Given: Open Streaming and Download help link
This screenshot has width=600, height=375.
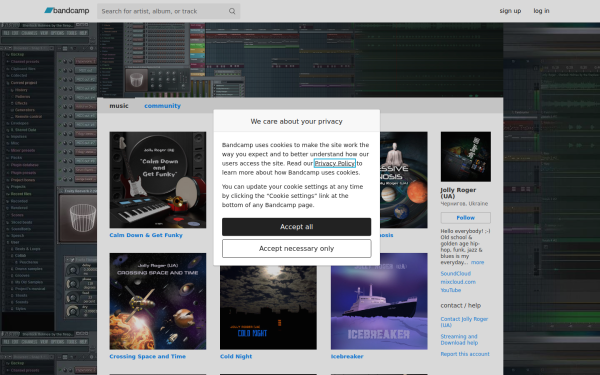Looking at the screenshot, I should tap(459, 339).
